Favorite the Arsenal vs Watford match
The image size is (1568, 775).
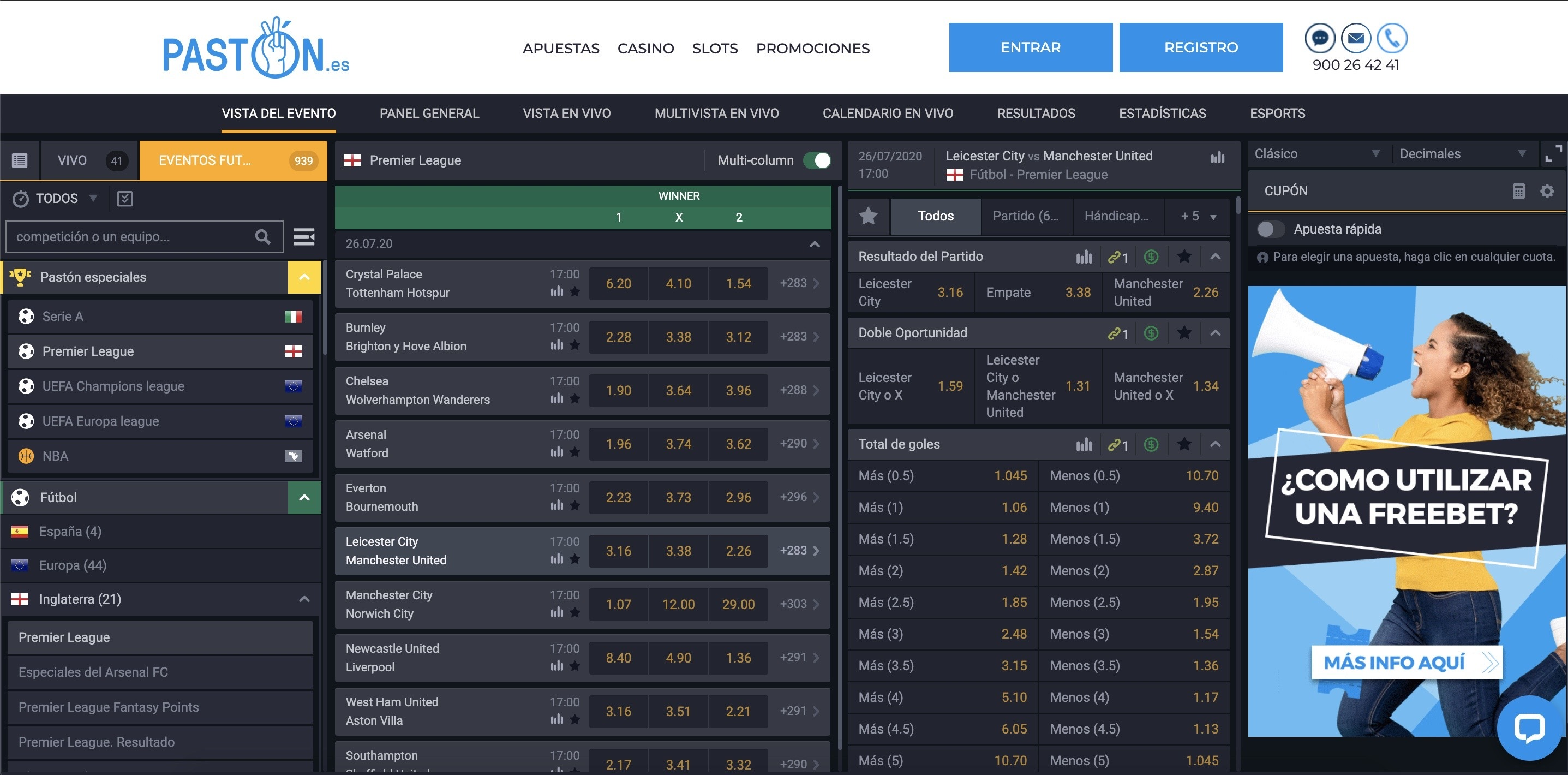pos(574,452)
